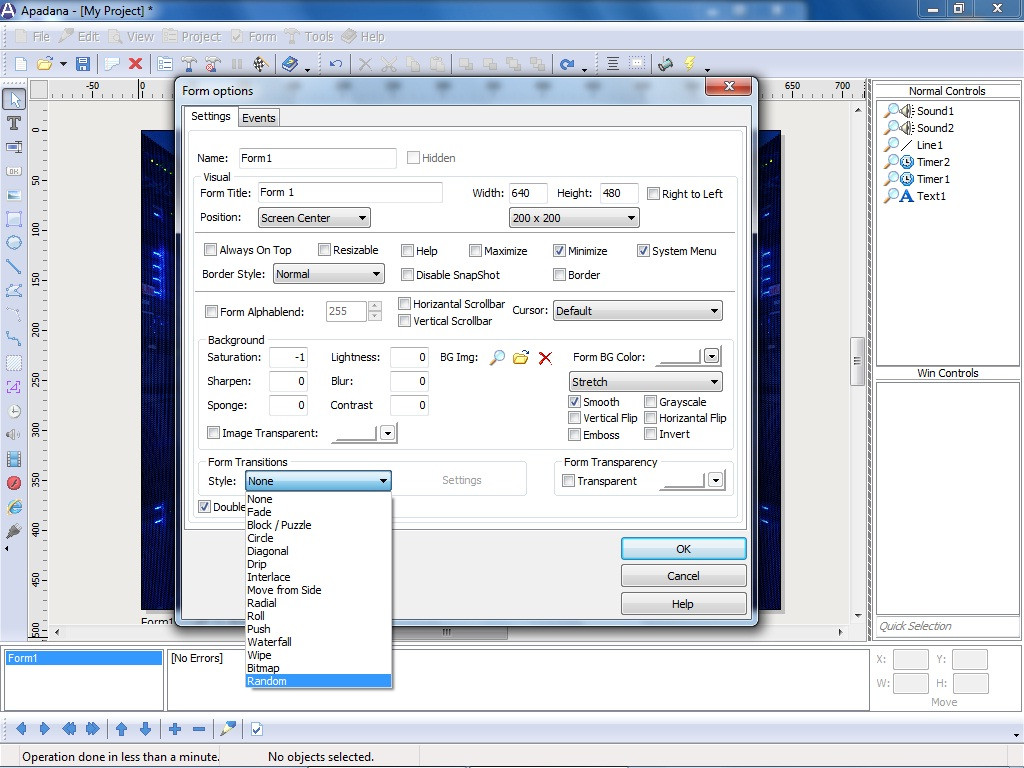Choose Waterfall from transition style list
The height and width of the screenshot is (768, 1024).
click(x=269, y=642)
